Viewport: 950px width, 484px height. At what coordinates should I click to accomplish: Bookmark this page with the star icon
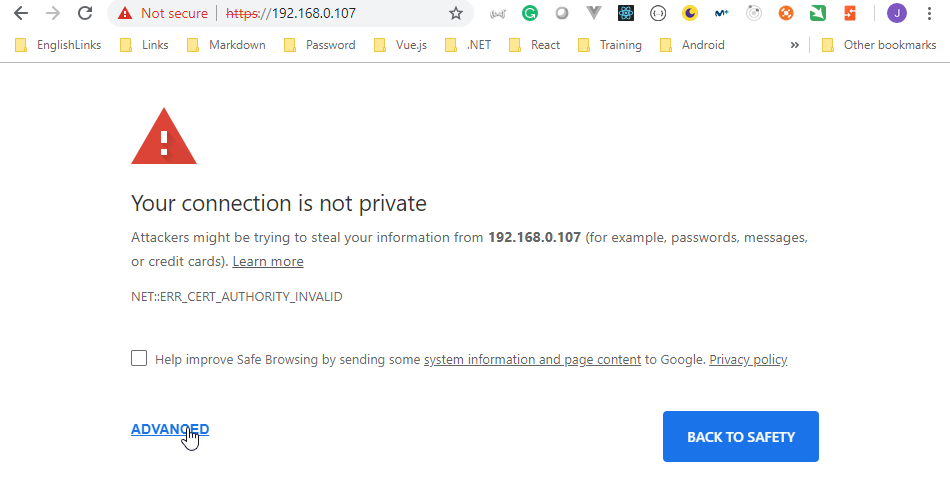[x=456, y=13]
